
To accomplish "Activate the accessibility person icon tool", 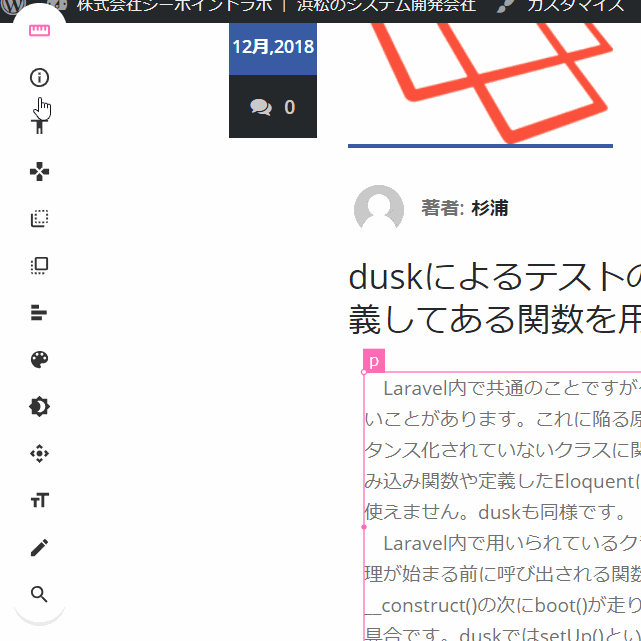I will [39, 125].
